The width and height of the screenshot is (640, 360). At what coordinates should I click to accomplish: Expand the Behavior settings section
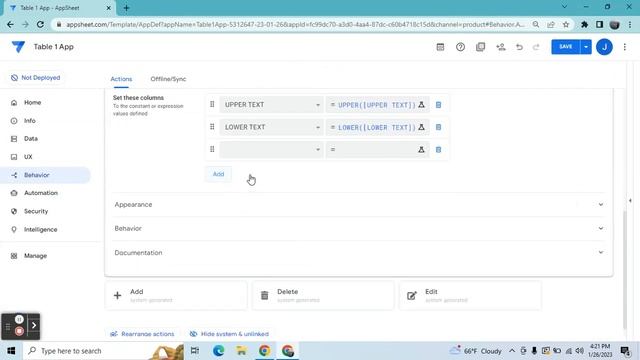(x=358, y=229)
